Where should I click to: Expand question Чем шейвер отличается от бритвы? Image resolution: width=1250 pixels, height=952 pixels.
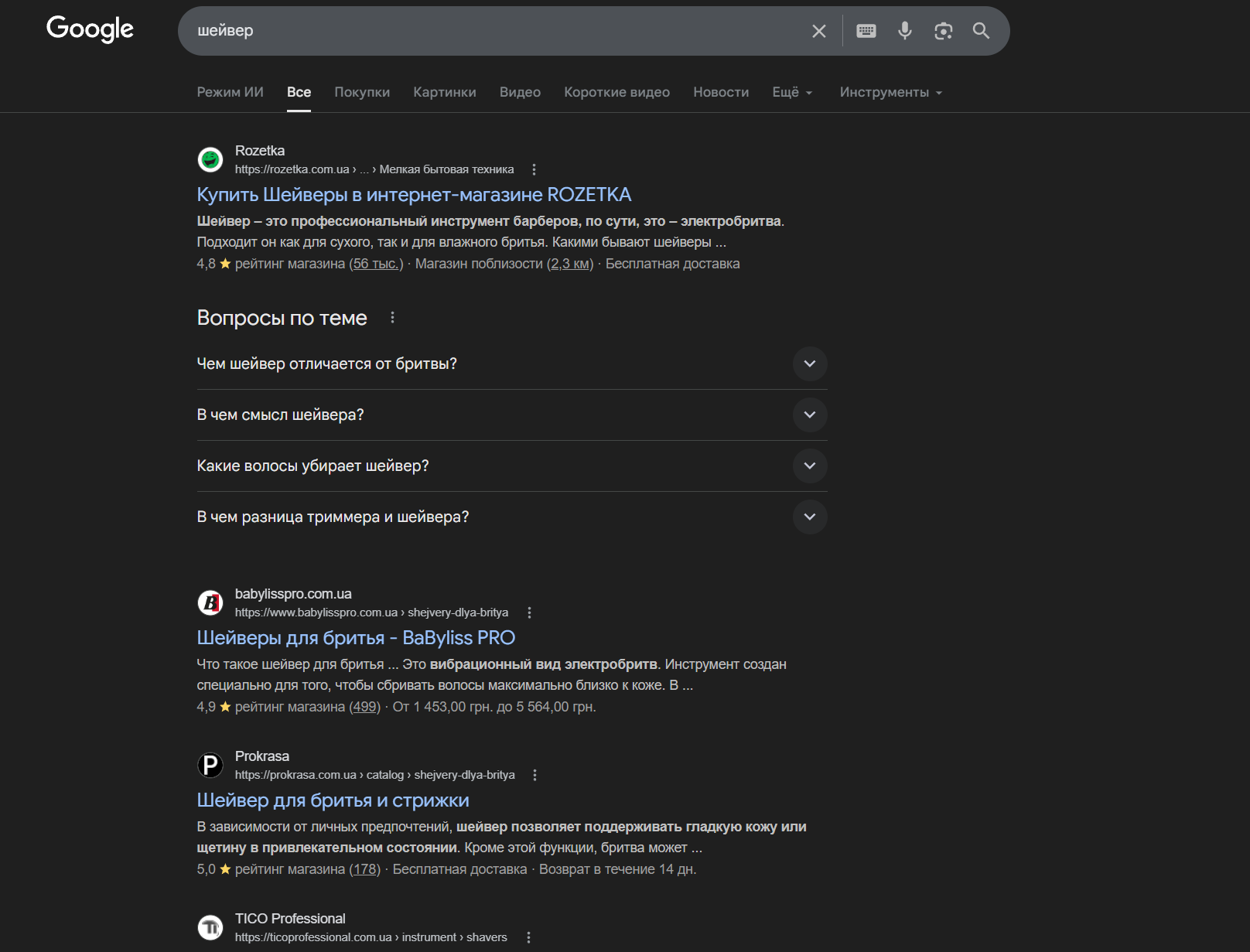pos(809,364)
